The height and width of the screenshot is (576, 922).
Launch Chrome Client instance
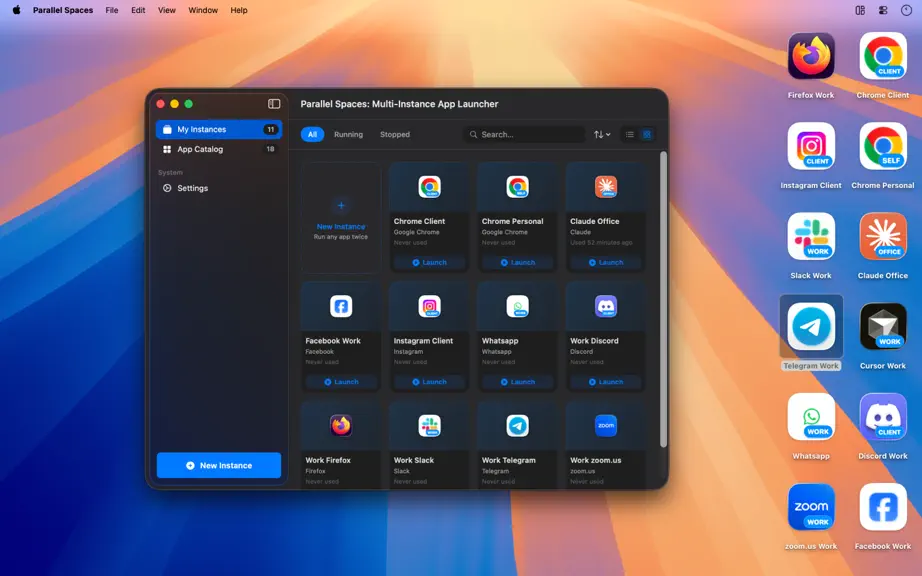click(x=429, y=263)
